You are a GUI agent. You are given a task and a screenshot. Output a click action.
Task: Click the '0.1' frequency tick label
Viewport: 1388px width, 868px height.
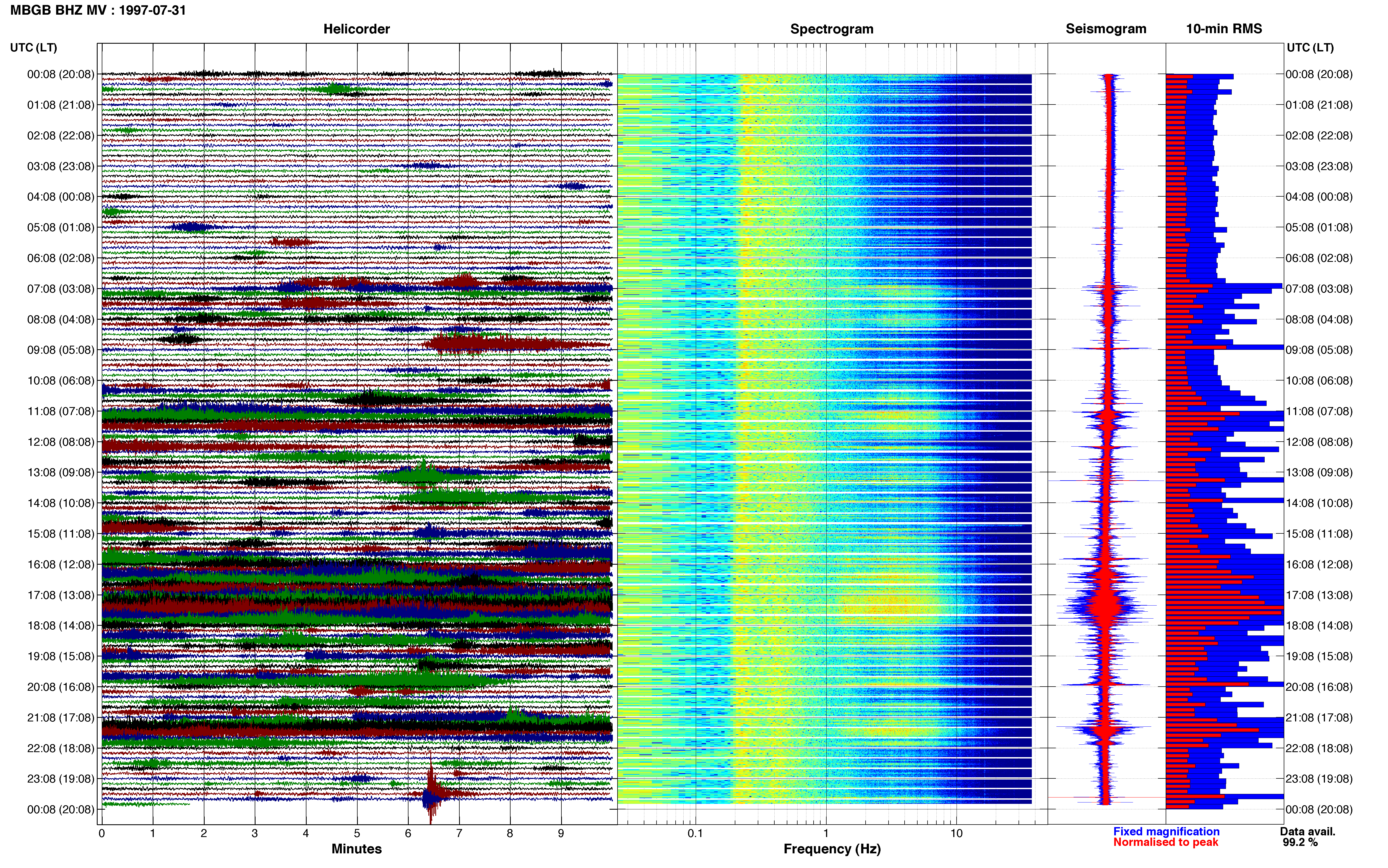695,833
